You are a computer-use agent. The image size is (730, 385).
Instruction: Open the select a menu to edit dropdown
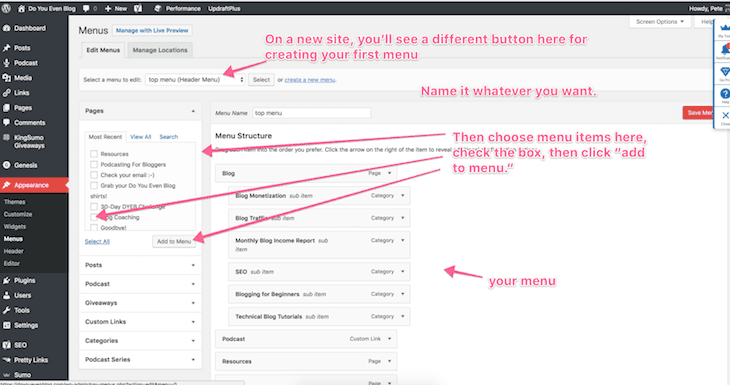[195, 80]
